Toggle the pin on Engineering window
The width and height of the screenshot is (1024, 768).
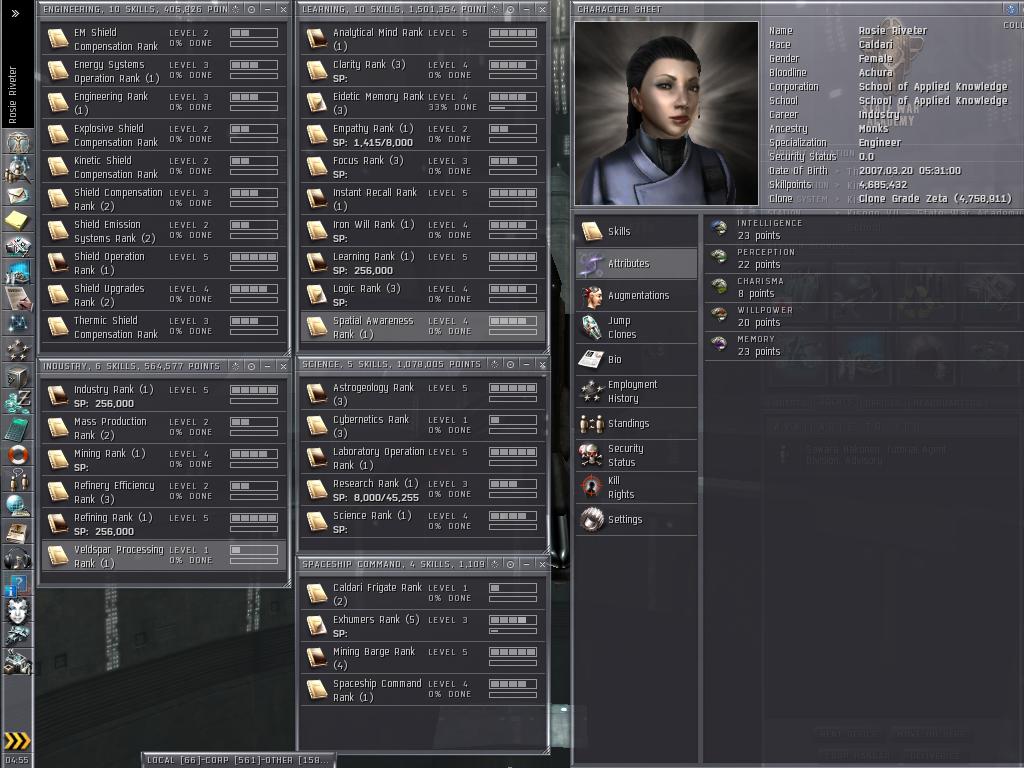coord(236,9)
